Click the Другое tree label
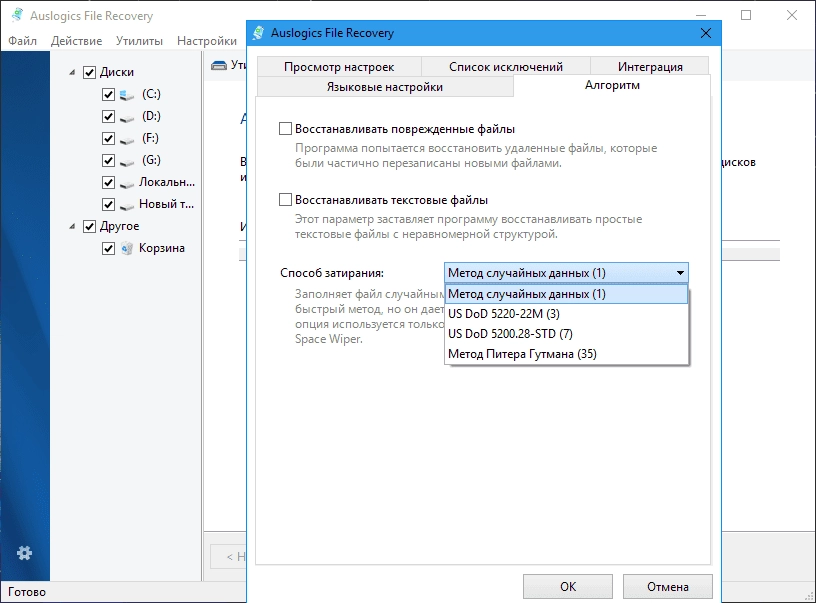 119,226
